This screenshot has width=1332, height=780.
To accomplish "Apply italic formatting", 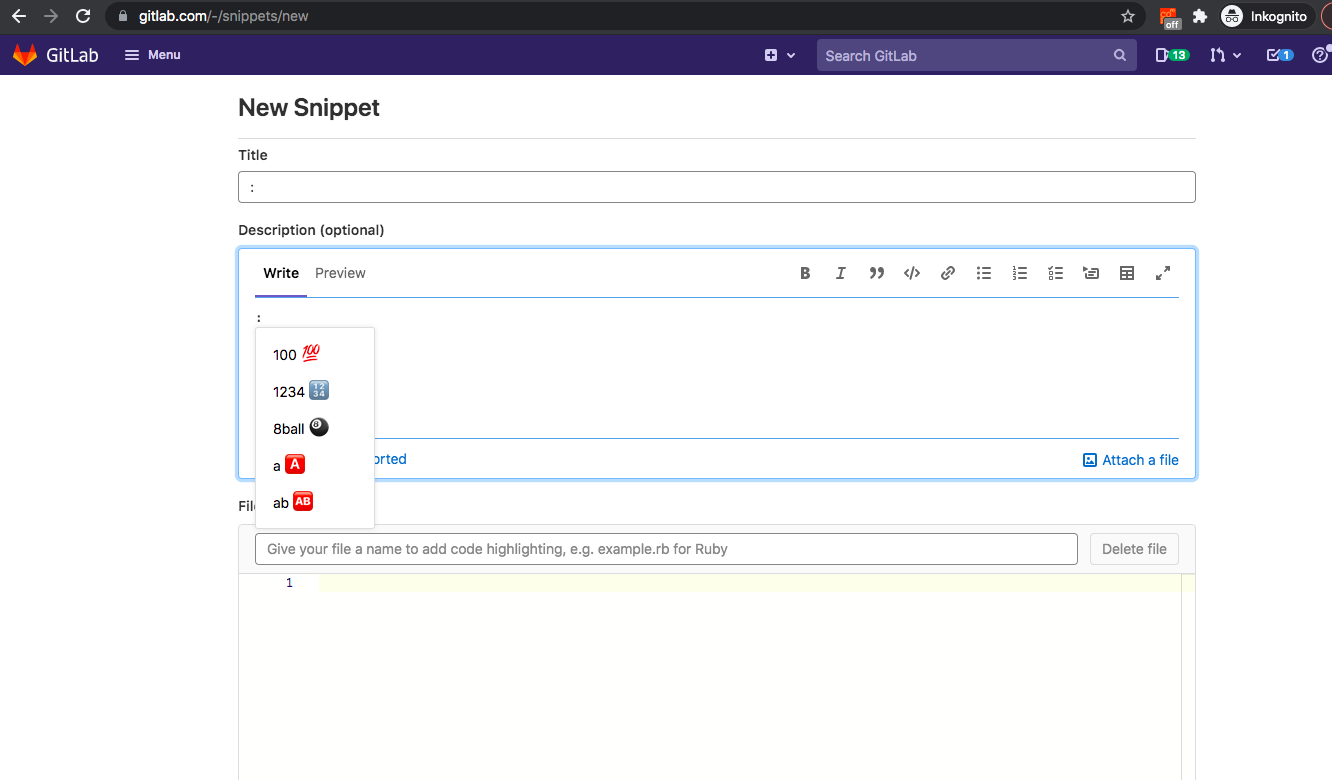I will coord(841,273).
